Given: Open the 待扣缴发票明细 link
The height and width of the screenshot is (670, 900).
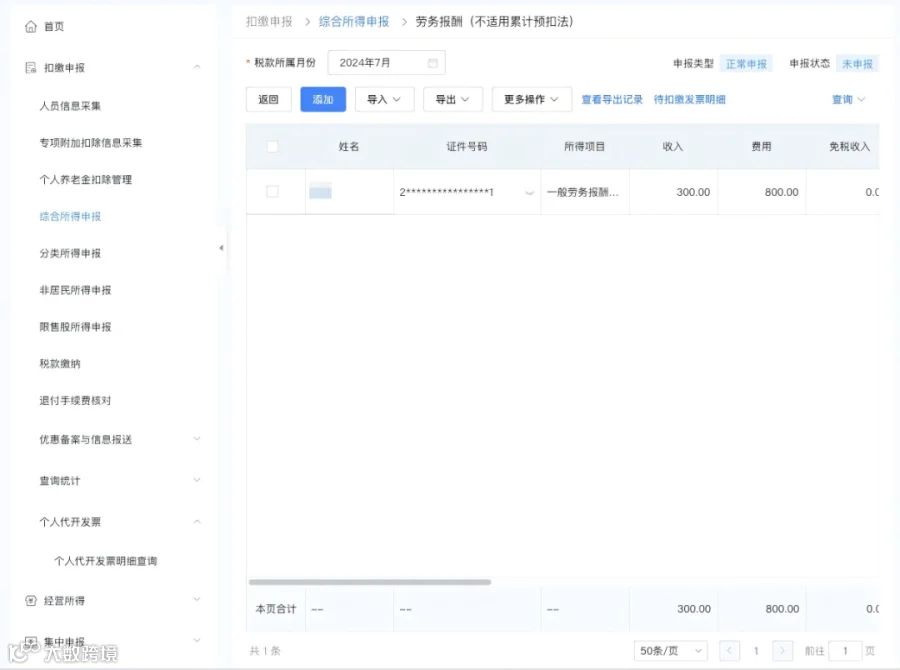Looking at the screenshot, I should (689, 99).
